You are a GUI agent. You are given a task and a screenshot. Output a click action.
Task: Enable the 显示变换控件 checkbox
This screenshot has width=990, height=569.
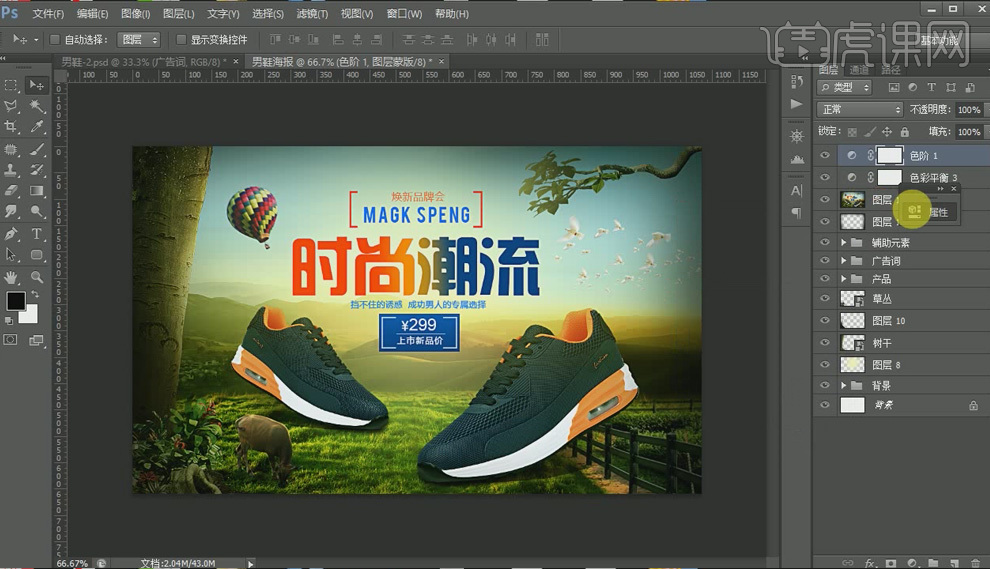tap(181, 40)
